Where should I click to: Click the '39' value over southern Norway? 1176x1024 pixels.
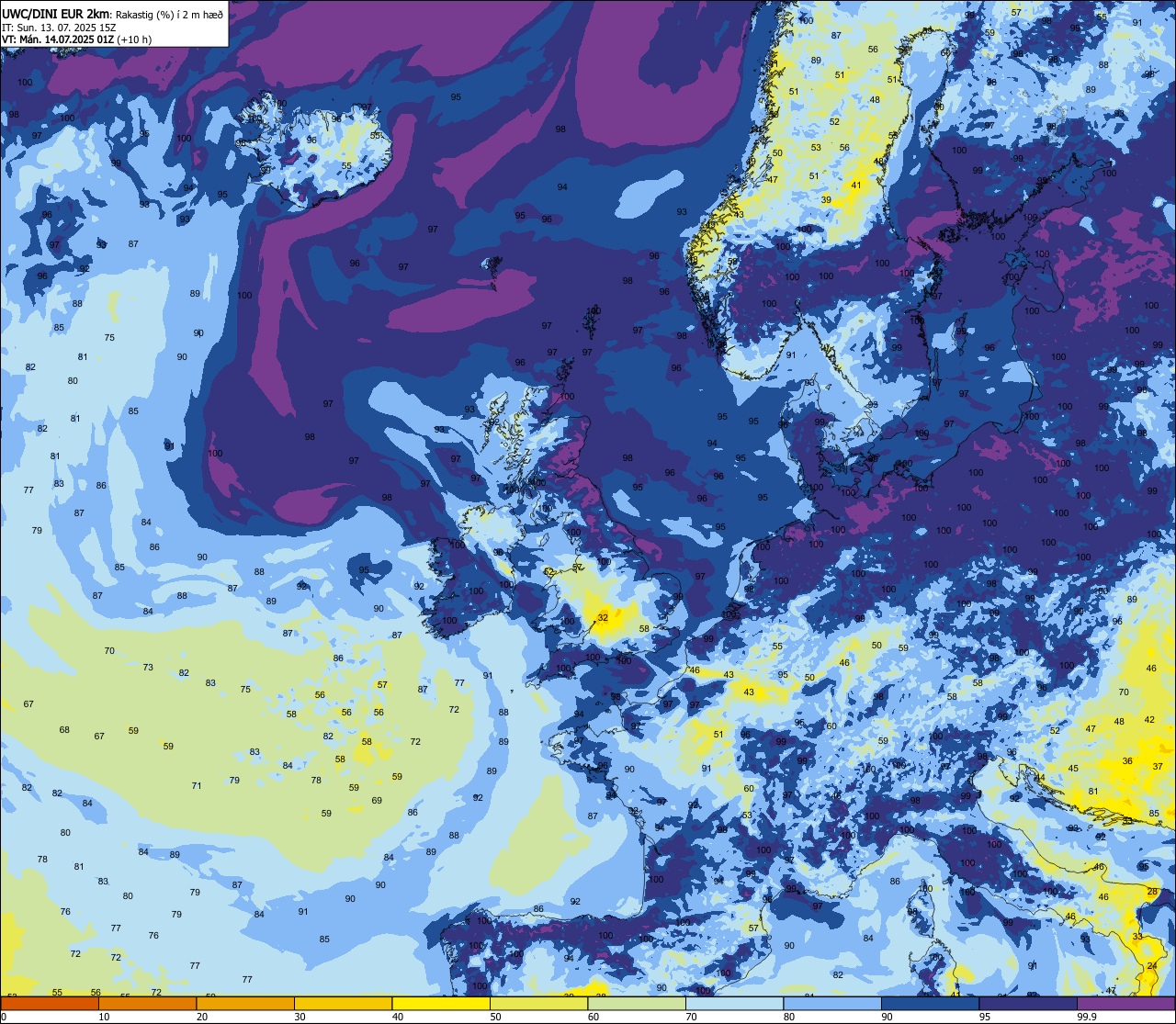(826, 200)
